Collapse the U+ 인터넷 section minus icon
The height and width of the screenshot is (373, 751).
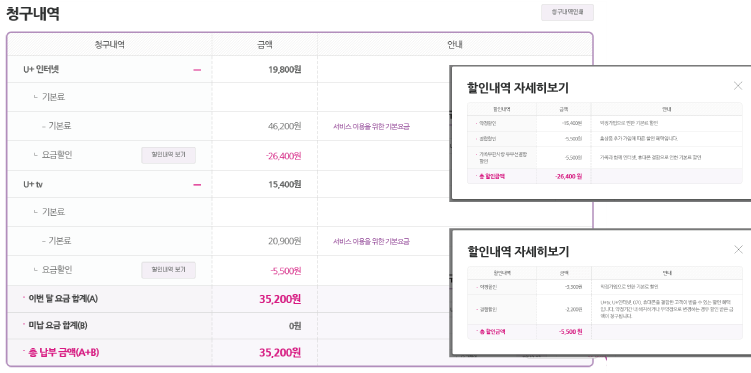(x=197, y=70)
